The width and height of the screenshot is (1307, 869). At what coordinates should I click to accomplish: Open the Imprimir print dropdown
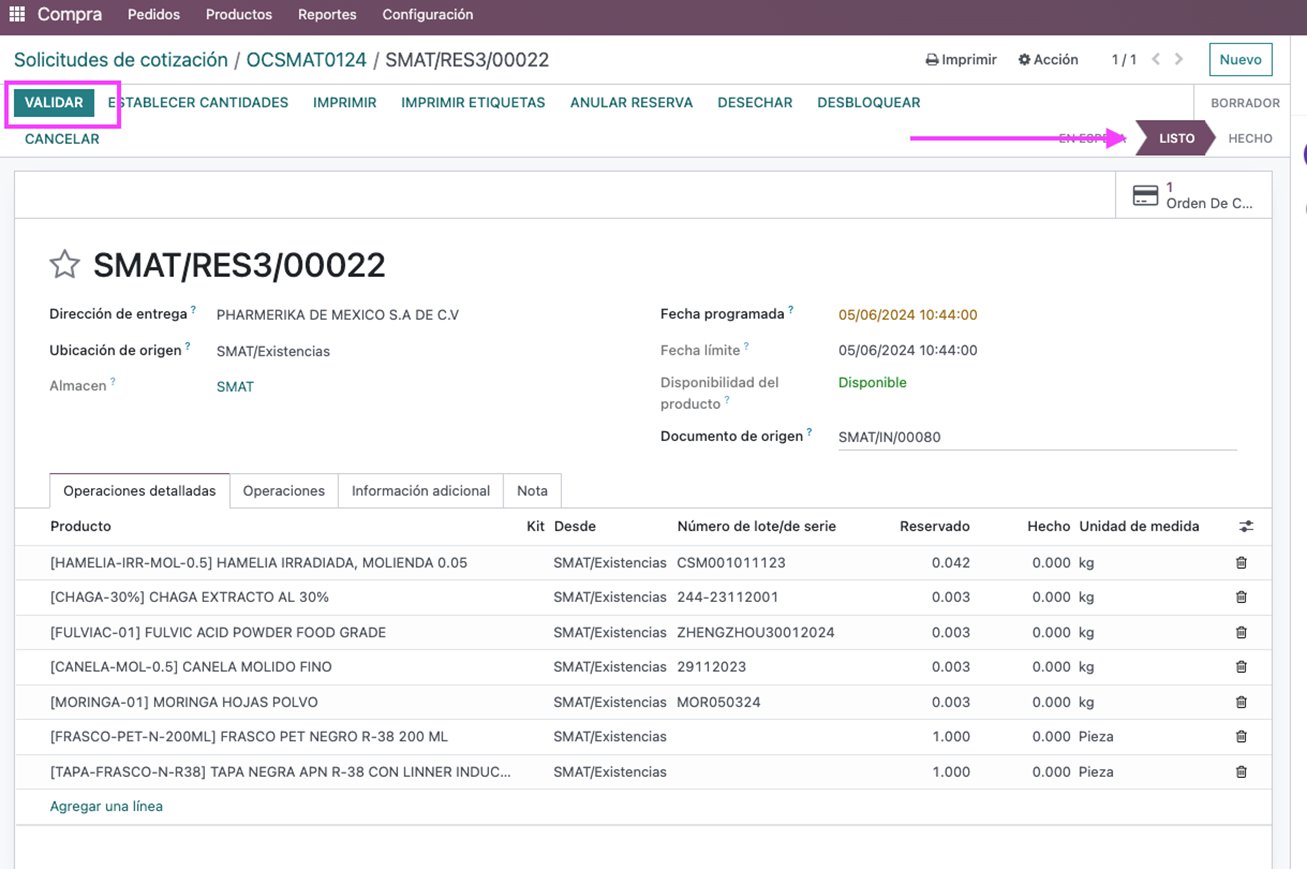961,60
